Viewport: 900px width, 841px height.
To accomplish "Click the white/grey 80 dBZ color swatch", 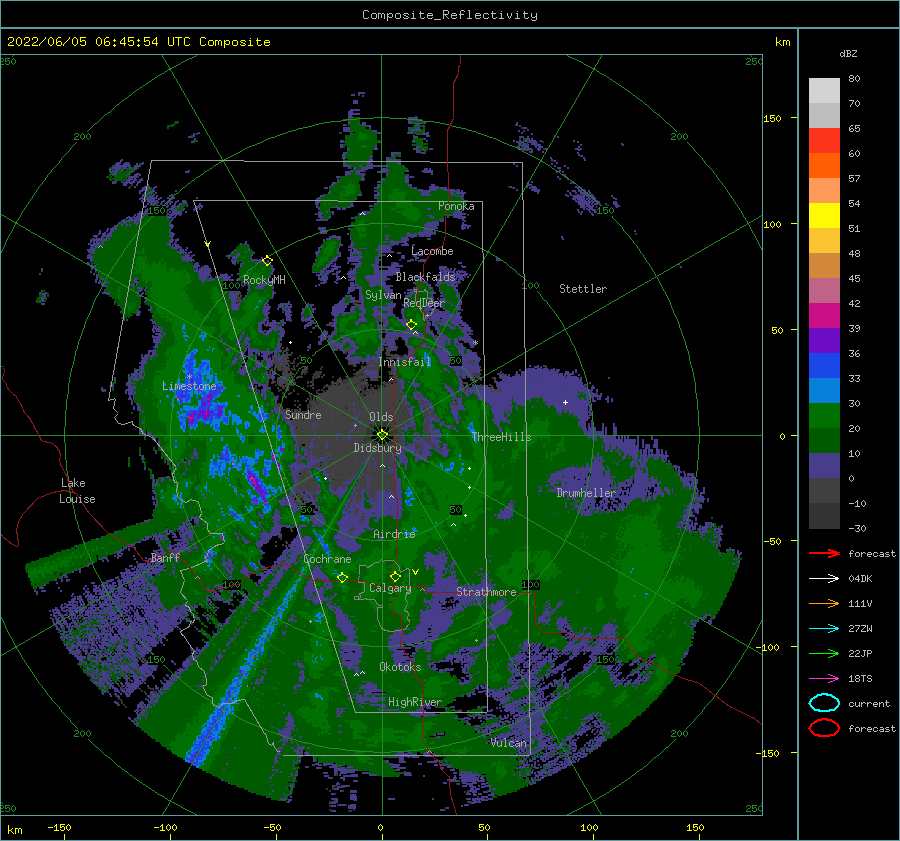I will [824, 90].
